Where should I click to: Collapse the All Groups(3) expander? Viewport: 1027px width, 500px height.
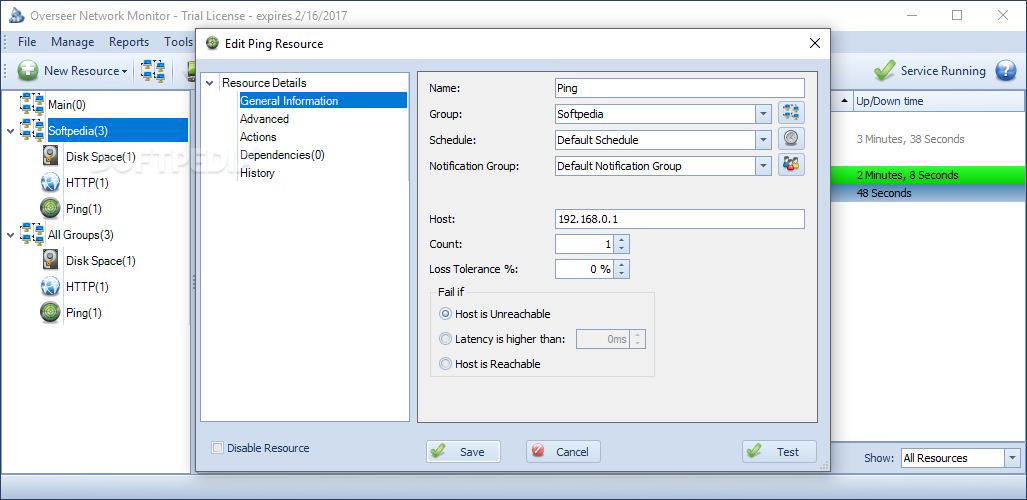pyautogui.click(x=10, y=235)
